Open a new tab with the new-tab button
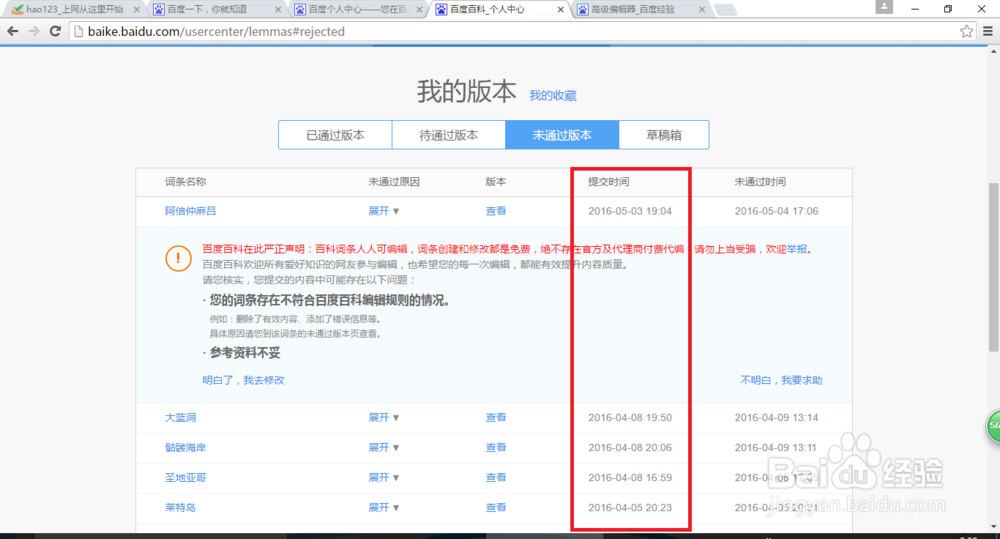The image size is (1000, 539). coord(725,10)
